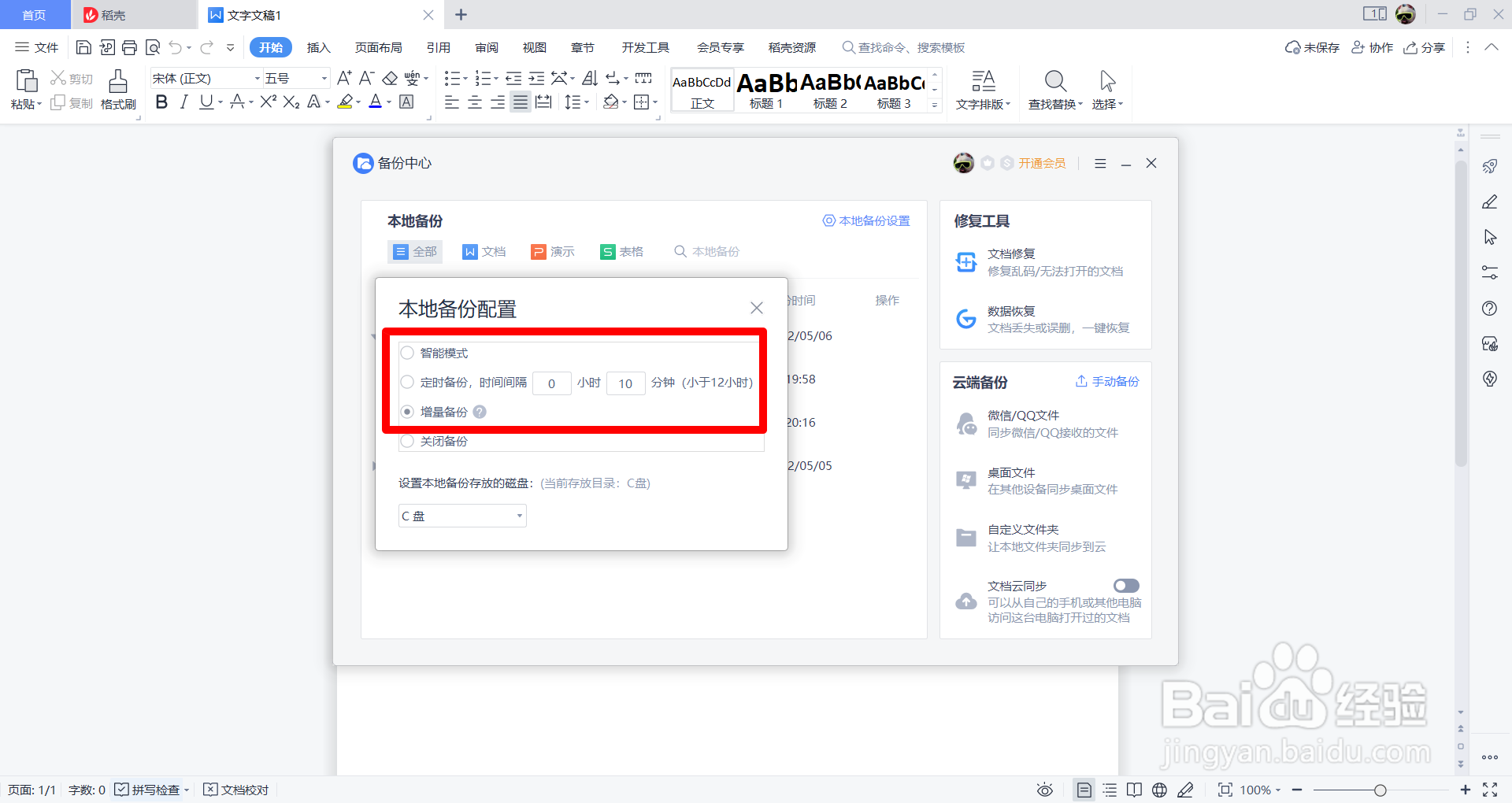The height and width of the screenshot is (803, 1512).
Task: Open the Insert (插入) ribbon tab
Action: click(x=318, y=47)
